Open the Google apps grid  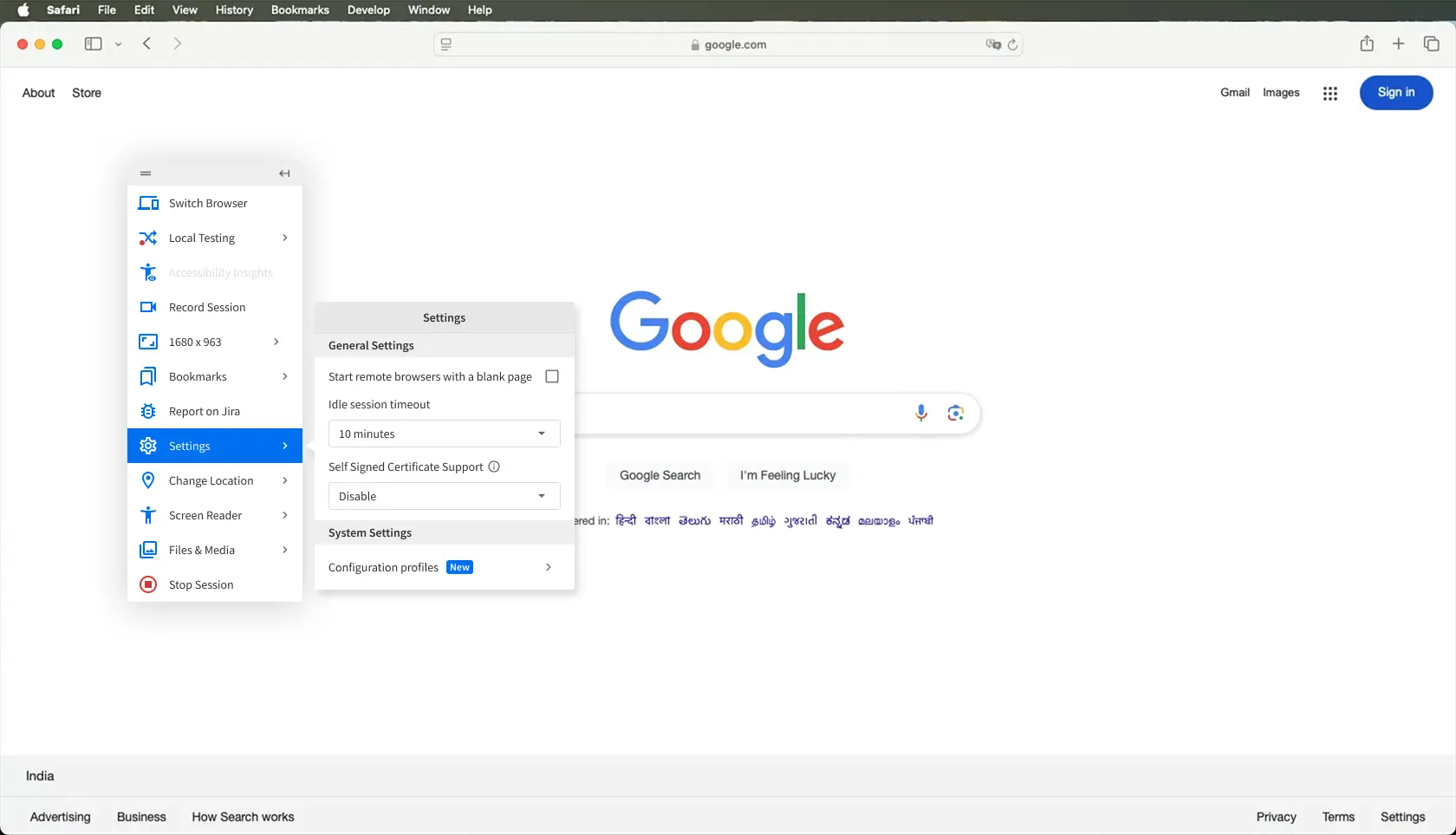pyautogui.click(x=1329, y=93)
